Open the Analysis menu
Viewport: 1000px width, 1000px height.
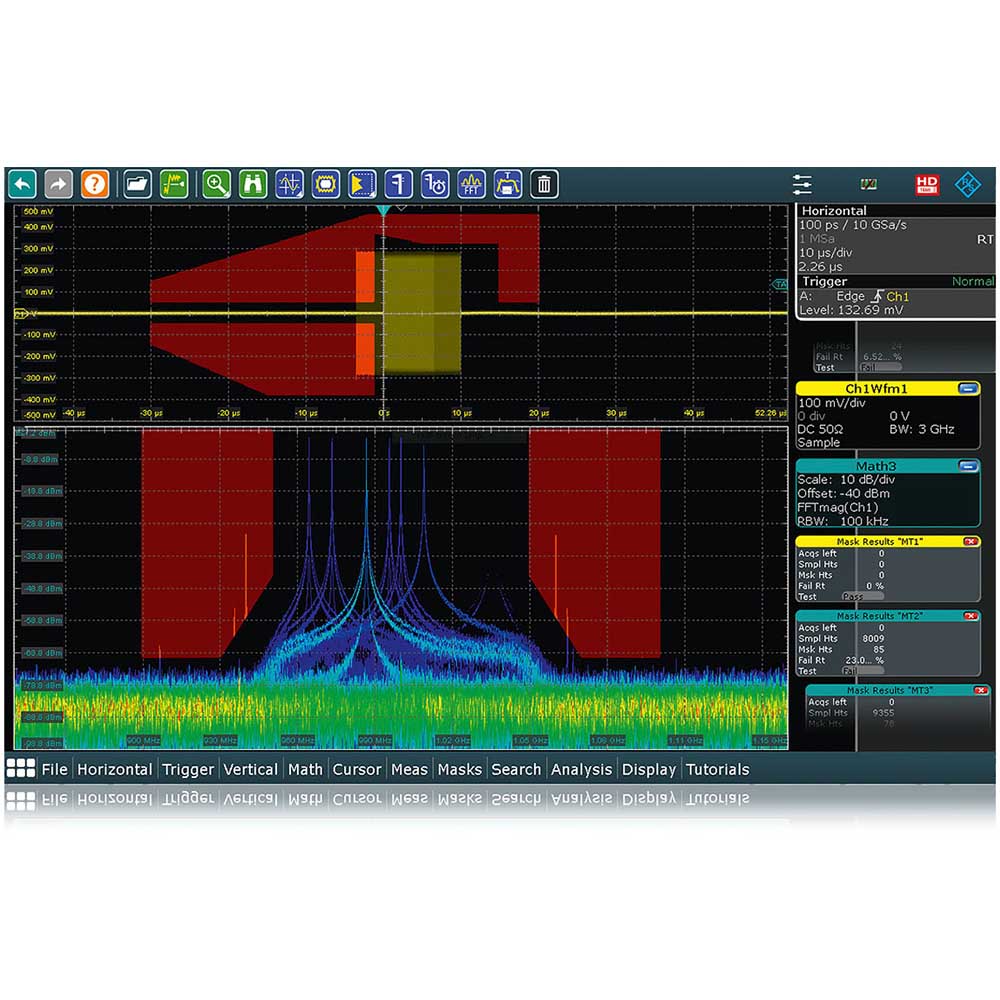[581, 769]
